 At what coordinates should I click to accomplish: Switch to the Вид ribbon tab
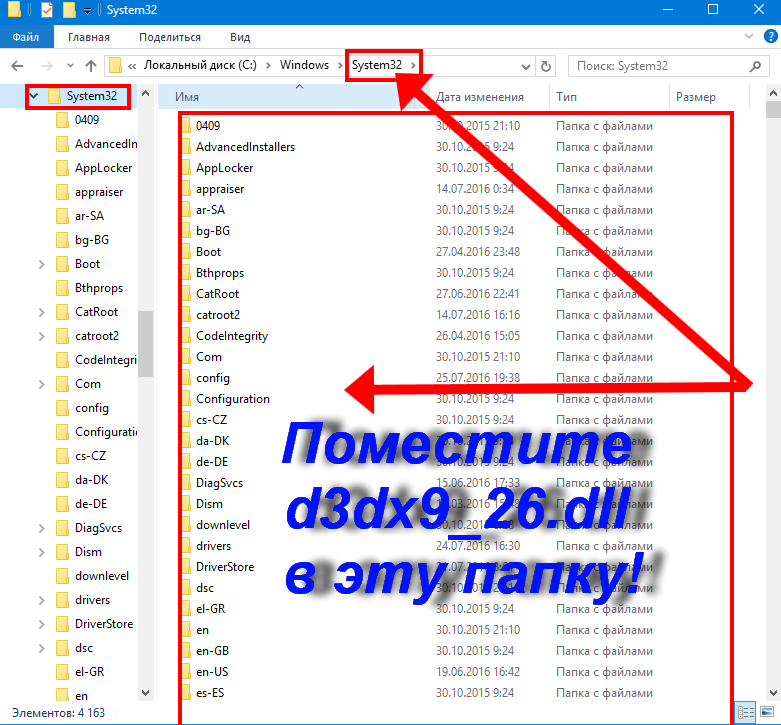point(240,37)
